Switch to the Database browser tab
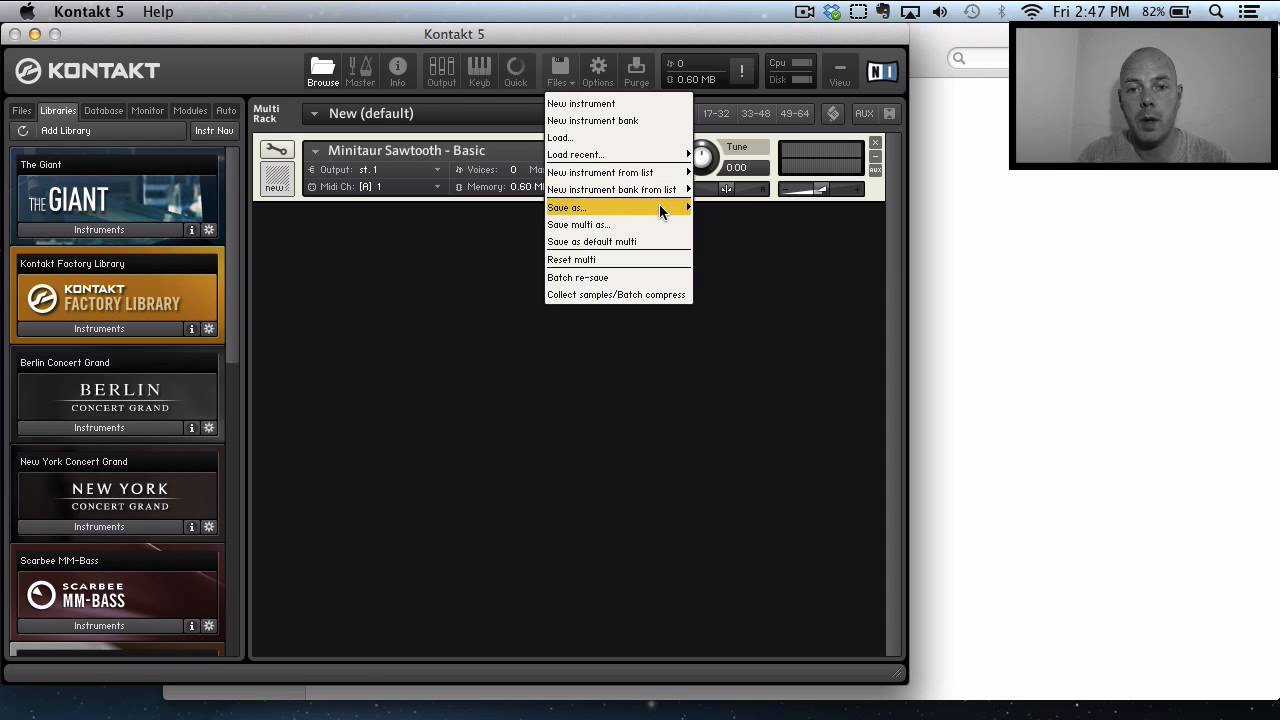The width and height of the screenshot is (1280, 720). (x=103, y=111)
